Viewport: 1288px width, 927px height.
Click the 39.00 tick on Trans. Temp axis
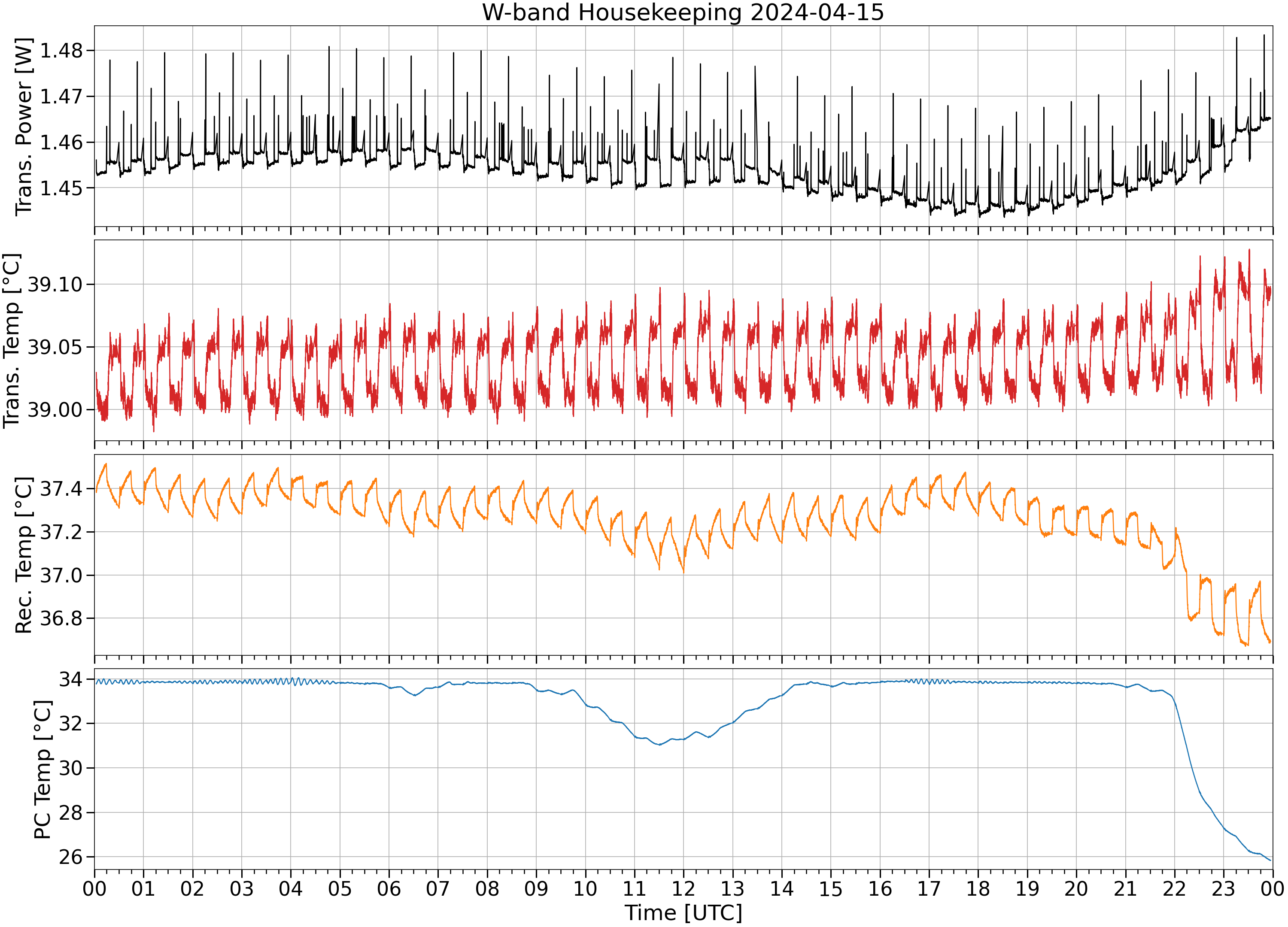coord(55,410)
